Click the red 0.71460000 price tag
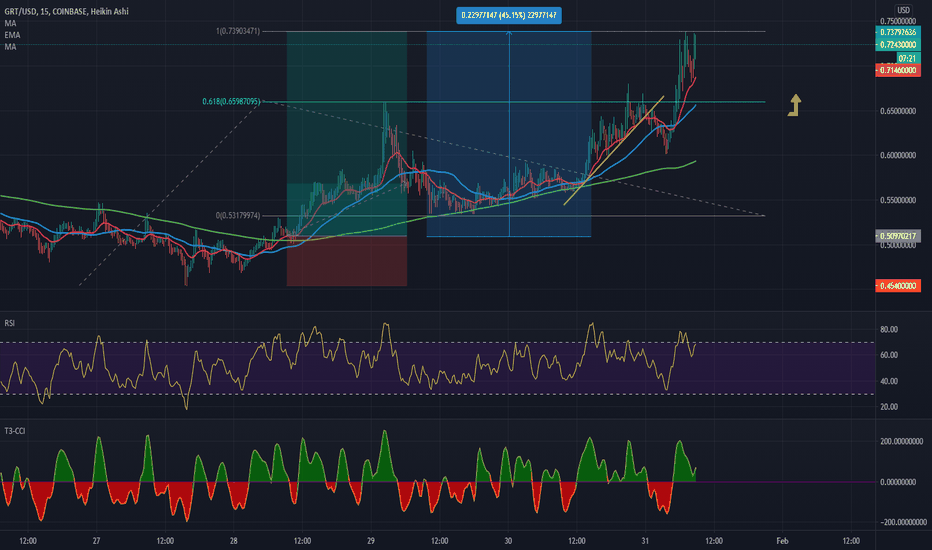The height and width of the screenshot is (550, 932). [898, 70]
